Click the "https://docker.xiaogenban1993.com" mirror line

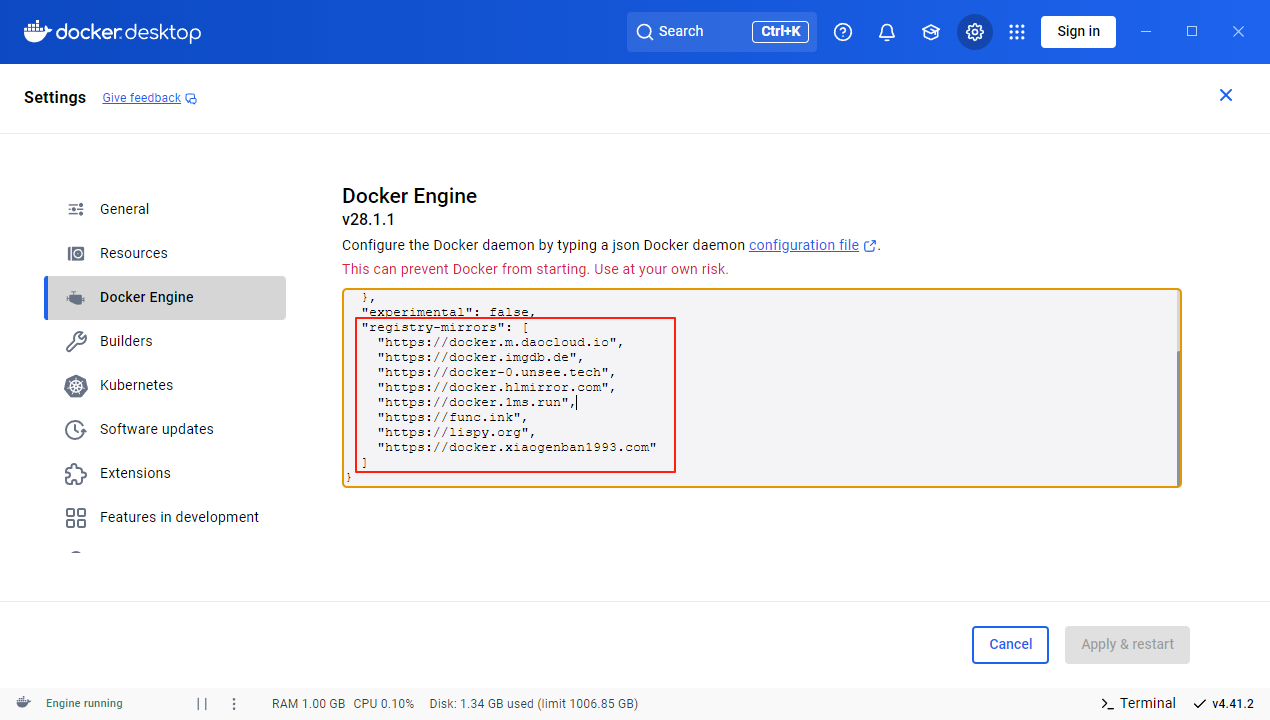516,447
